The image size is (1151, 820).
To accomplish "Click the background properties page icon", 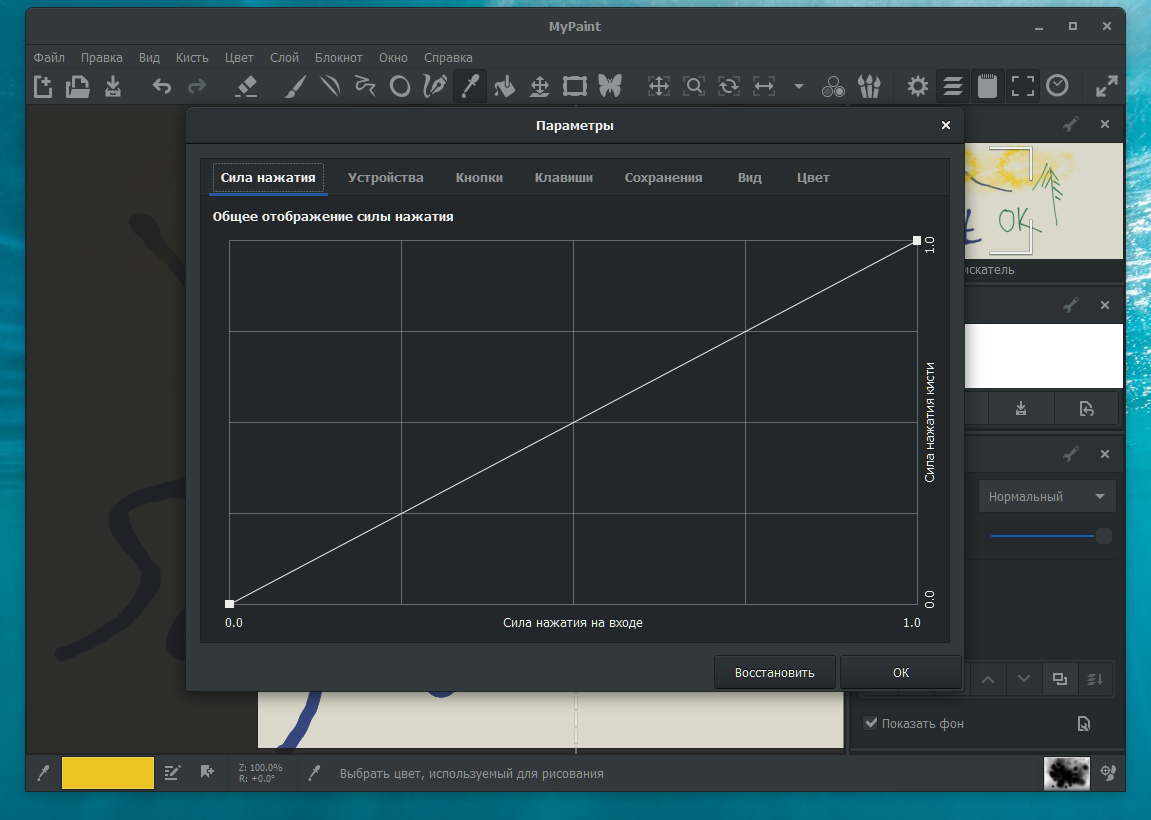I will click(x=1083, y=724).
